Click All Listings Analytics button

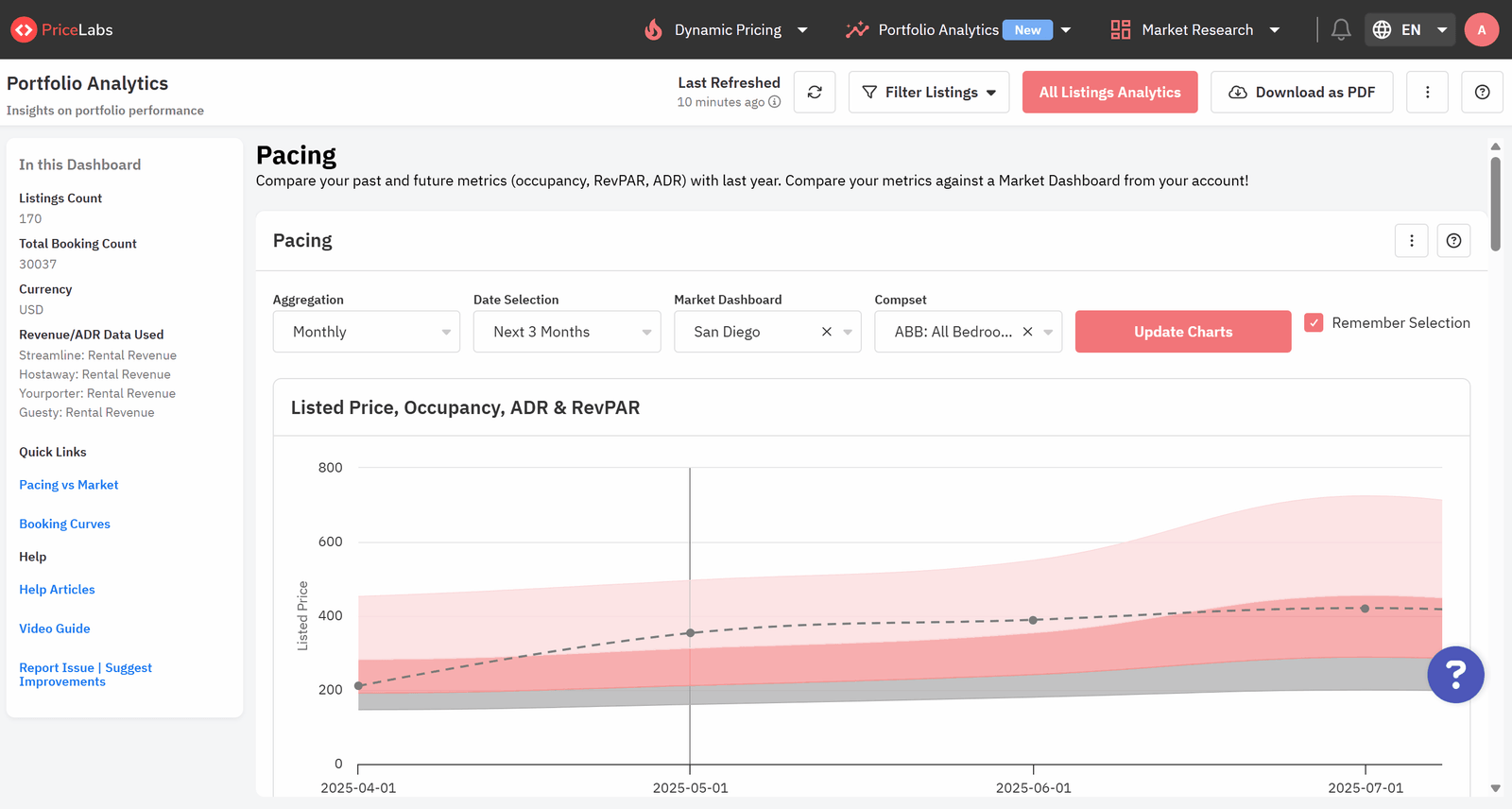(1110, 92)
